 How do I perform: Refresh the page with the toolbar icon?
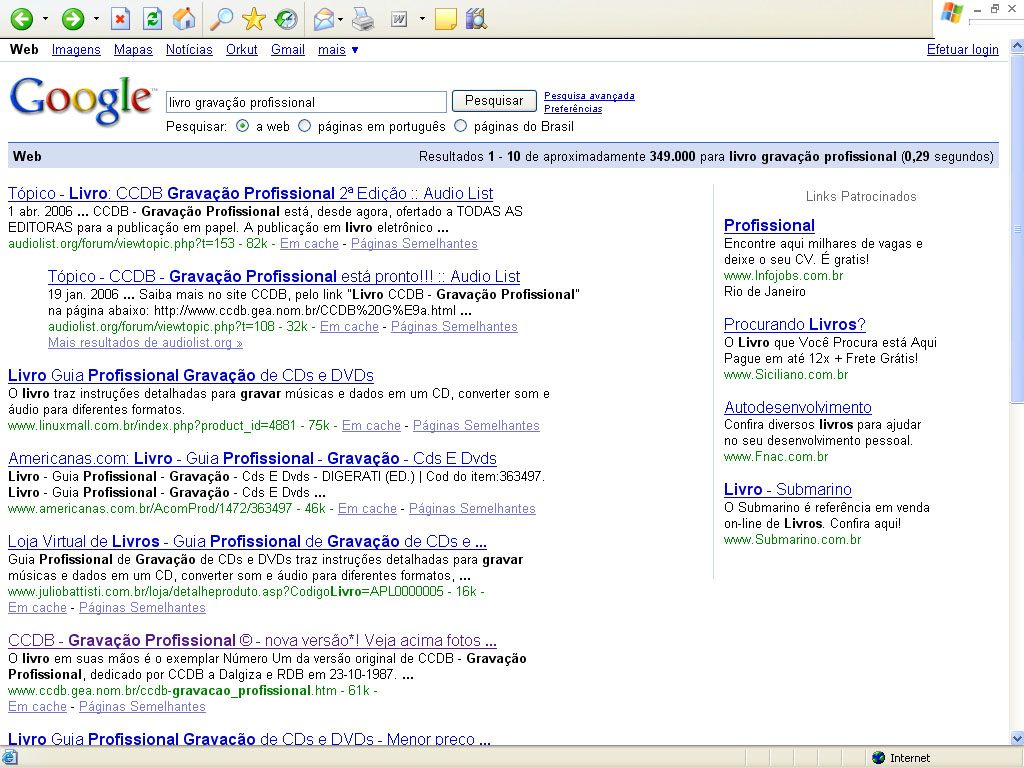click(152, 19)
